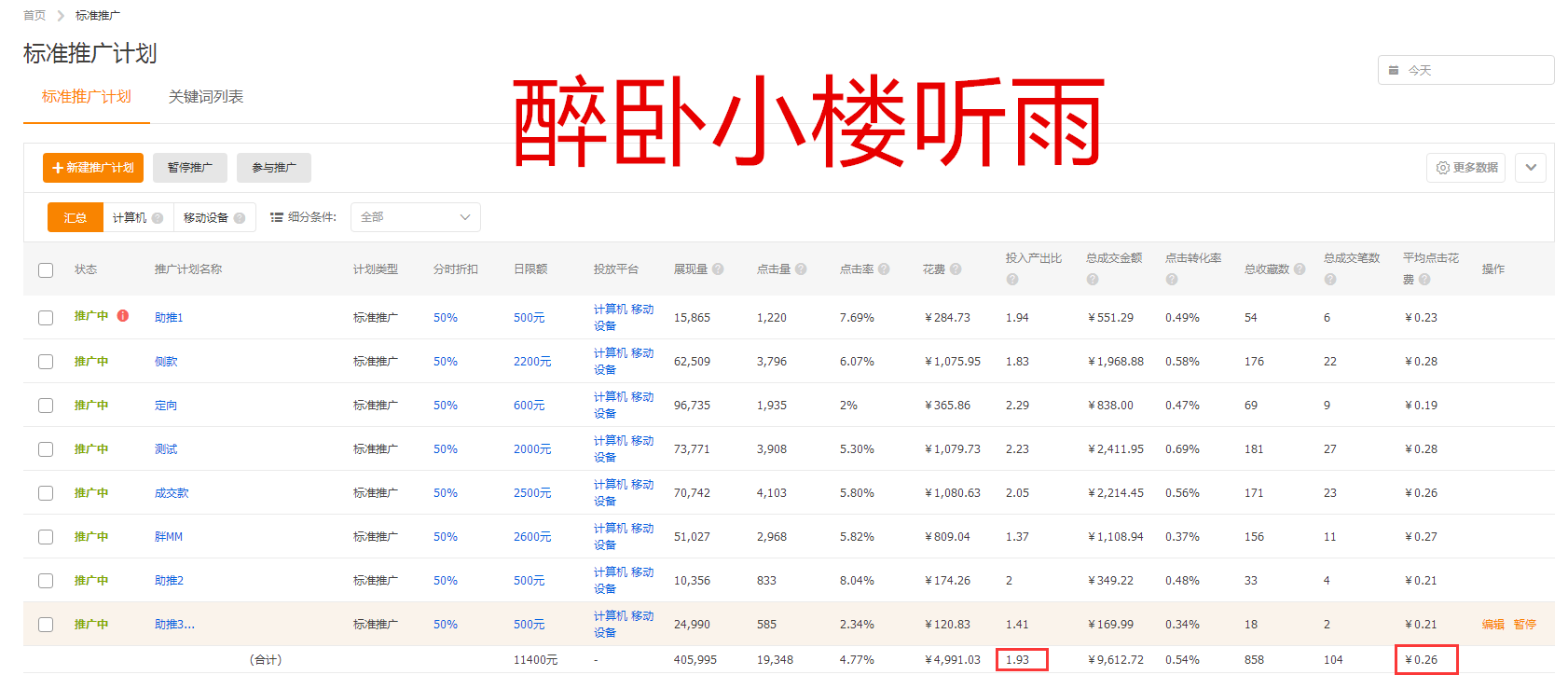Click 50% discount for 定向 row

(x=446, y=406)
